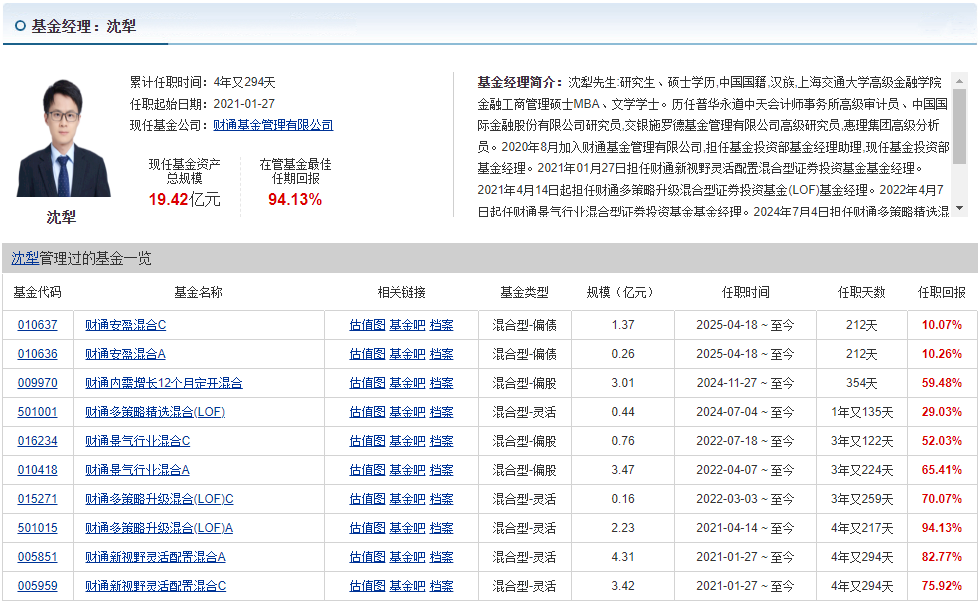Open 财通景气行业混合C fund page

coord(138,441)
